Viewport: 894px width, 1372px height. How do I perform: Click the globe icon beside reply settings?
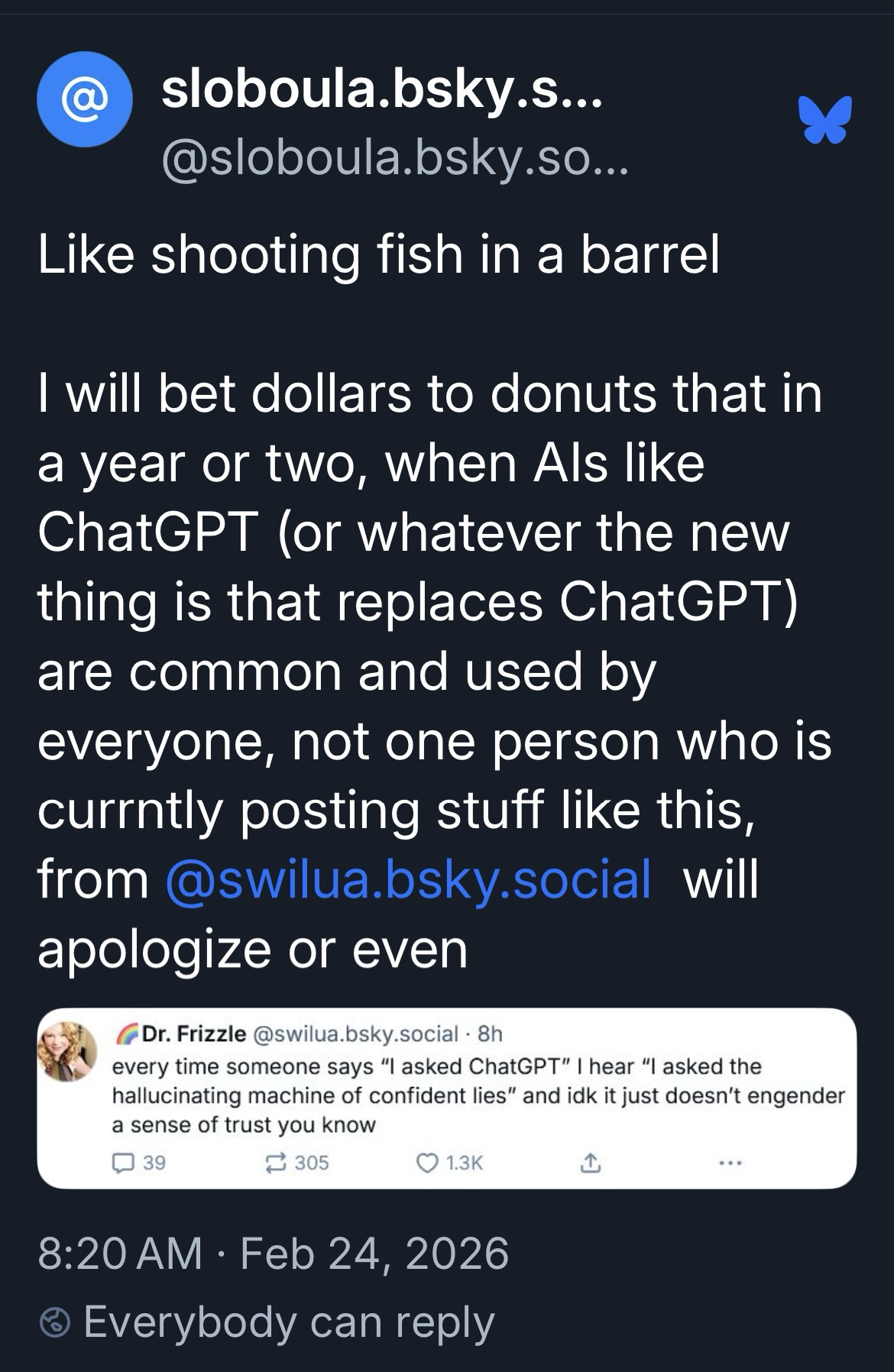tap(54, 1324)
